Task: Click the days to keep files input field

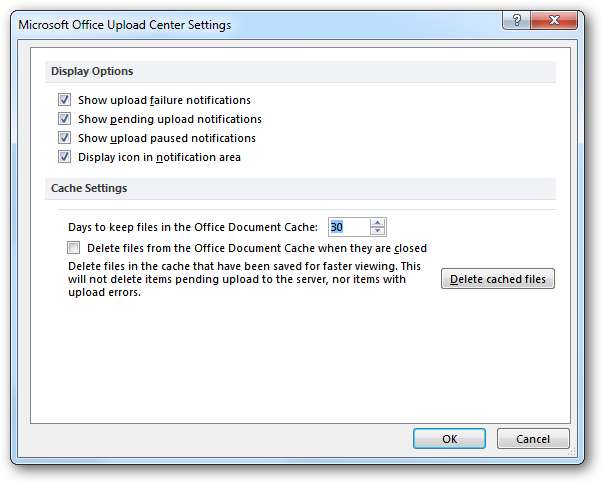Action: 348,227
